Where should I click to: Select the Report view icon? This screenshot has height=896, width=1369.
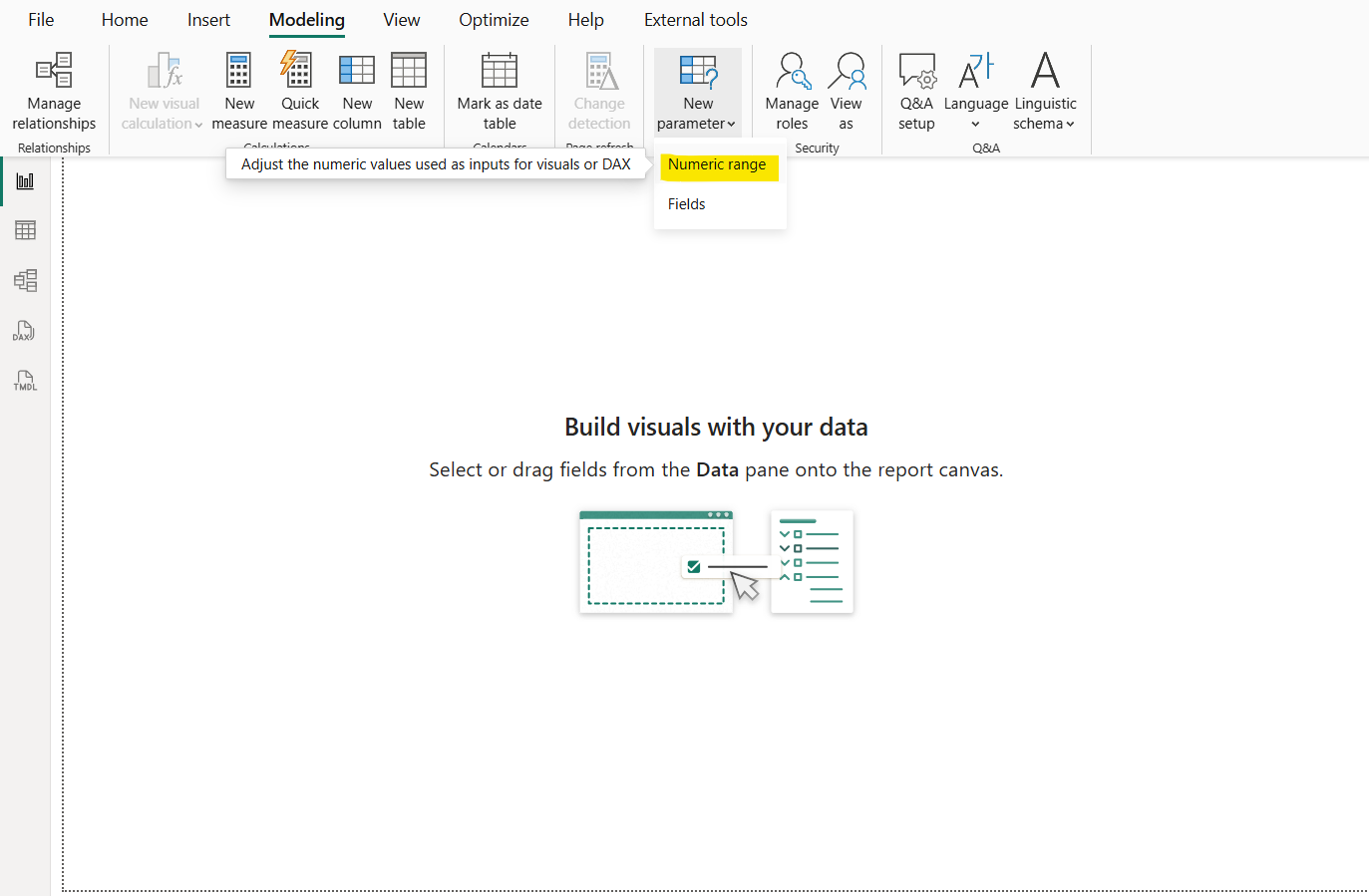(24, 180)
